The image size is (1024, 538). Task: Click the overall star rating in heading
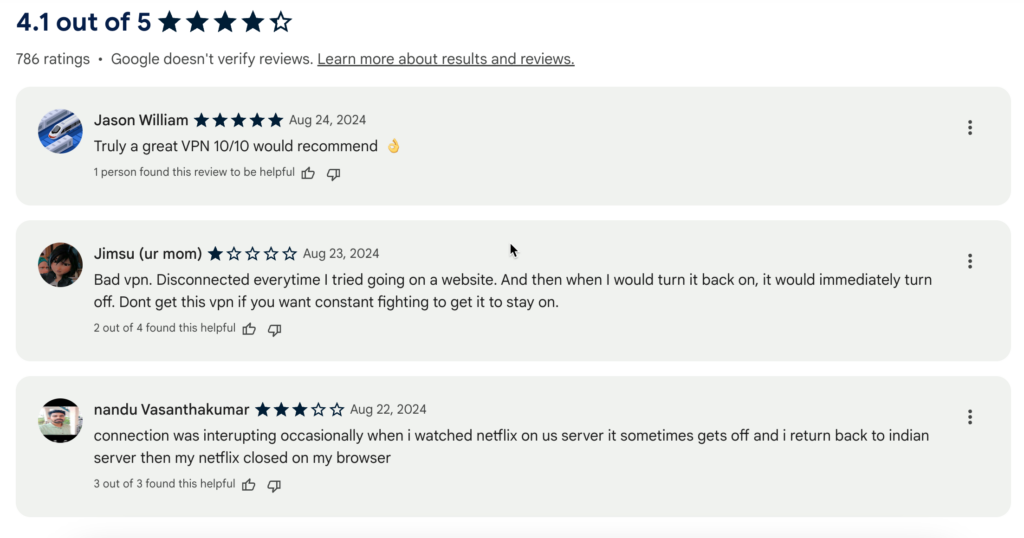click(x=225, y=21)
